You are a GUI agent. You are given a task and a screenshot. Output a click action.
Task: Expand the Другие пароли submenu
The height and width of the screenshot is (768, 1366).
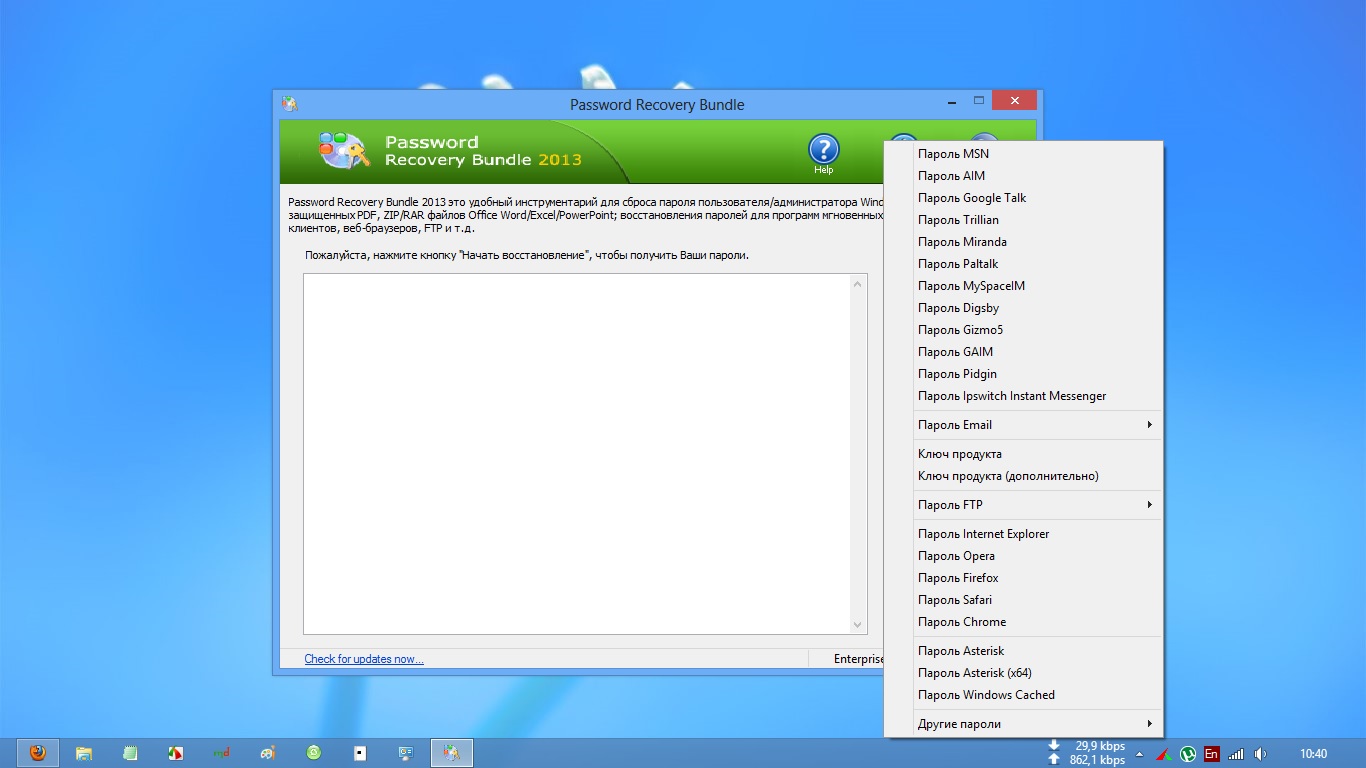(x=1024, y=724)
